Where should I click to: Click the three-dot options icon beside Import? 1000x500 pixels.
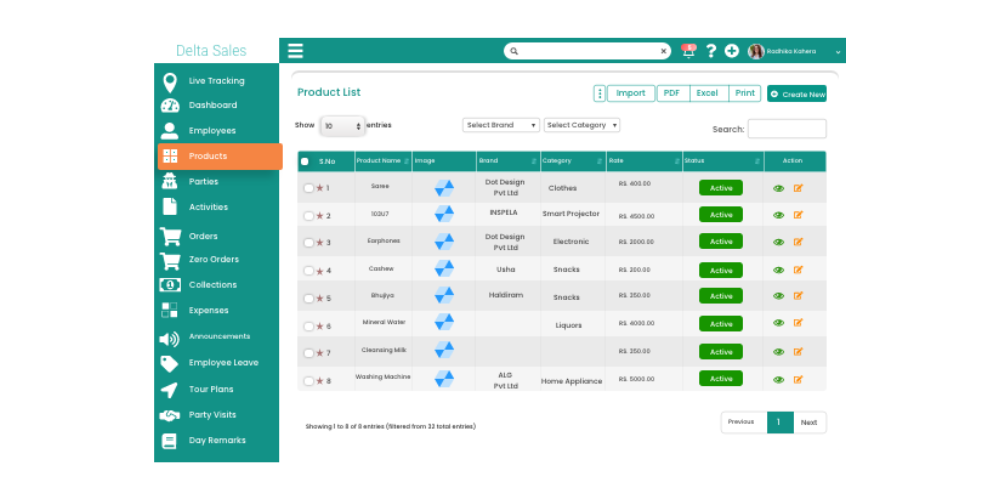coord(599,93)
